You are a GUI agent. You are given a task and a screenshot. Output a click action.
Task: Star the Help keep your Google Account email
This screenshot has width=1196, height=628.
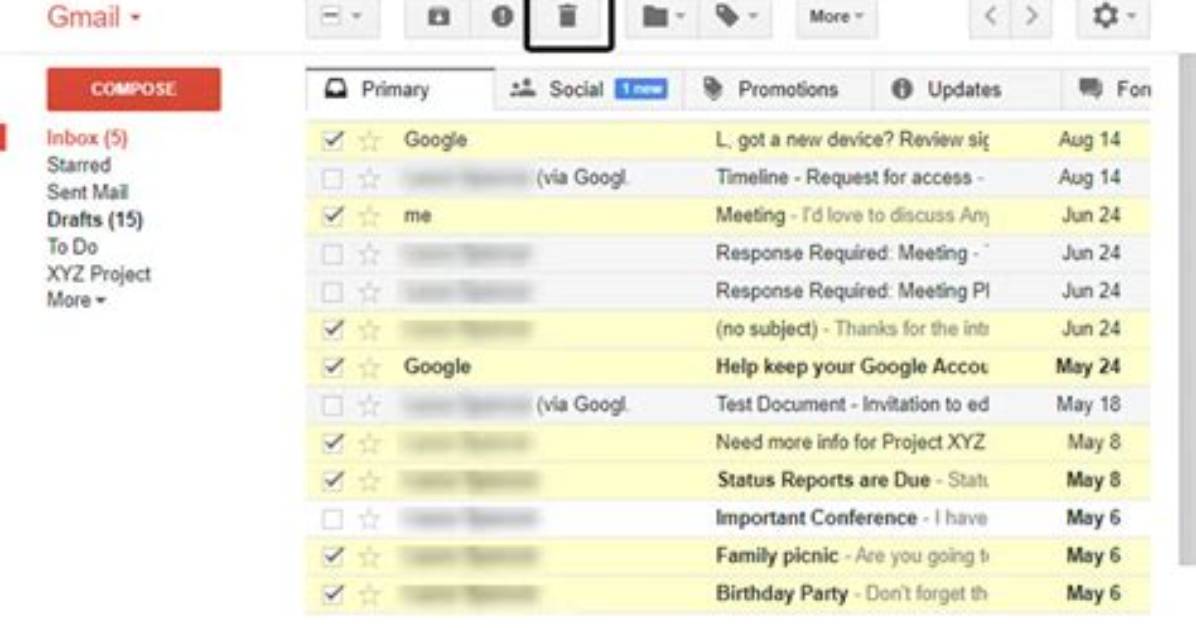[370, 367]
